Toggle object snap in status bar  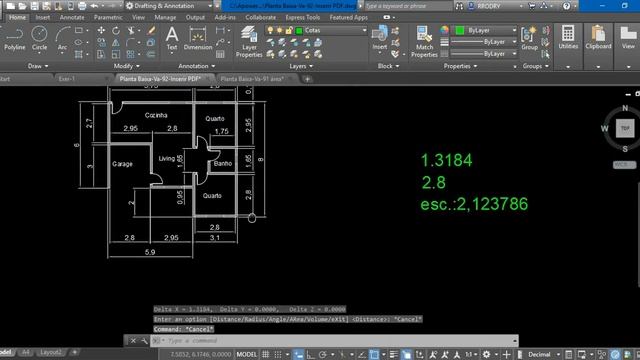[x=374, y=354]
